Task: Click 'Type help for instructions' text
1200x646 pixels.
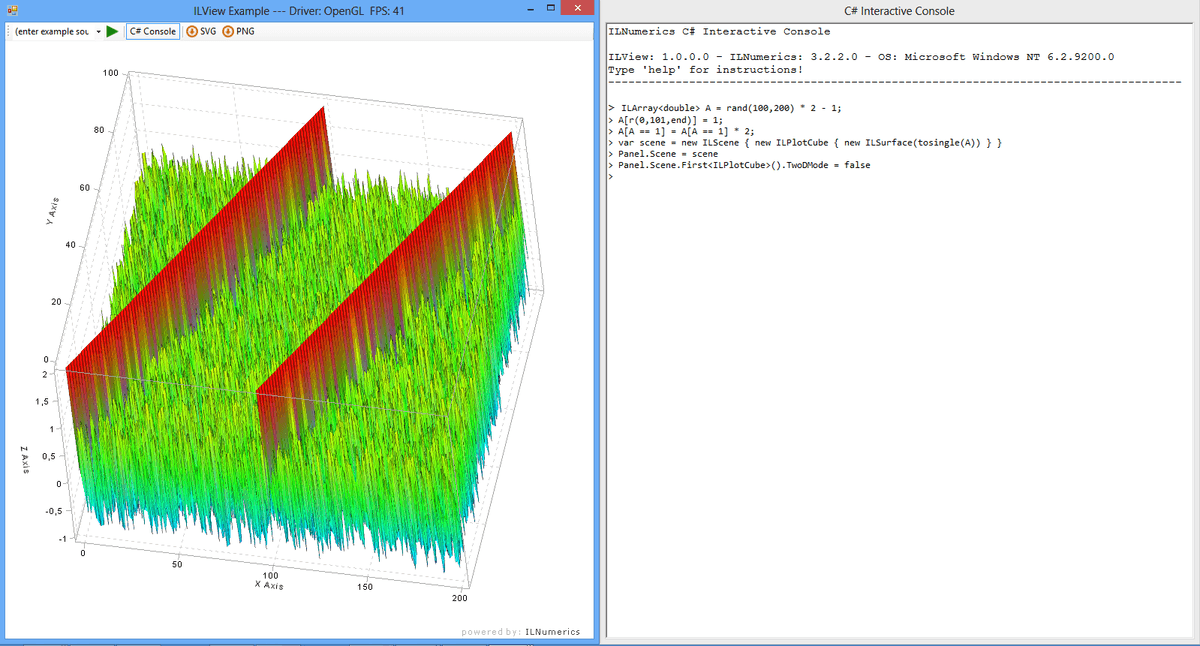Action: pos(705,69)
